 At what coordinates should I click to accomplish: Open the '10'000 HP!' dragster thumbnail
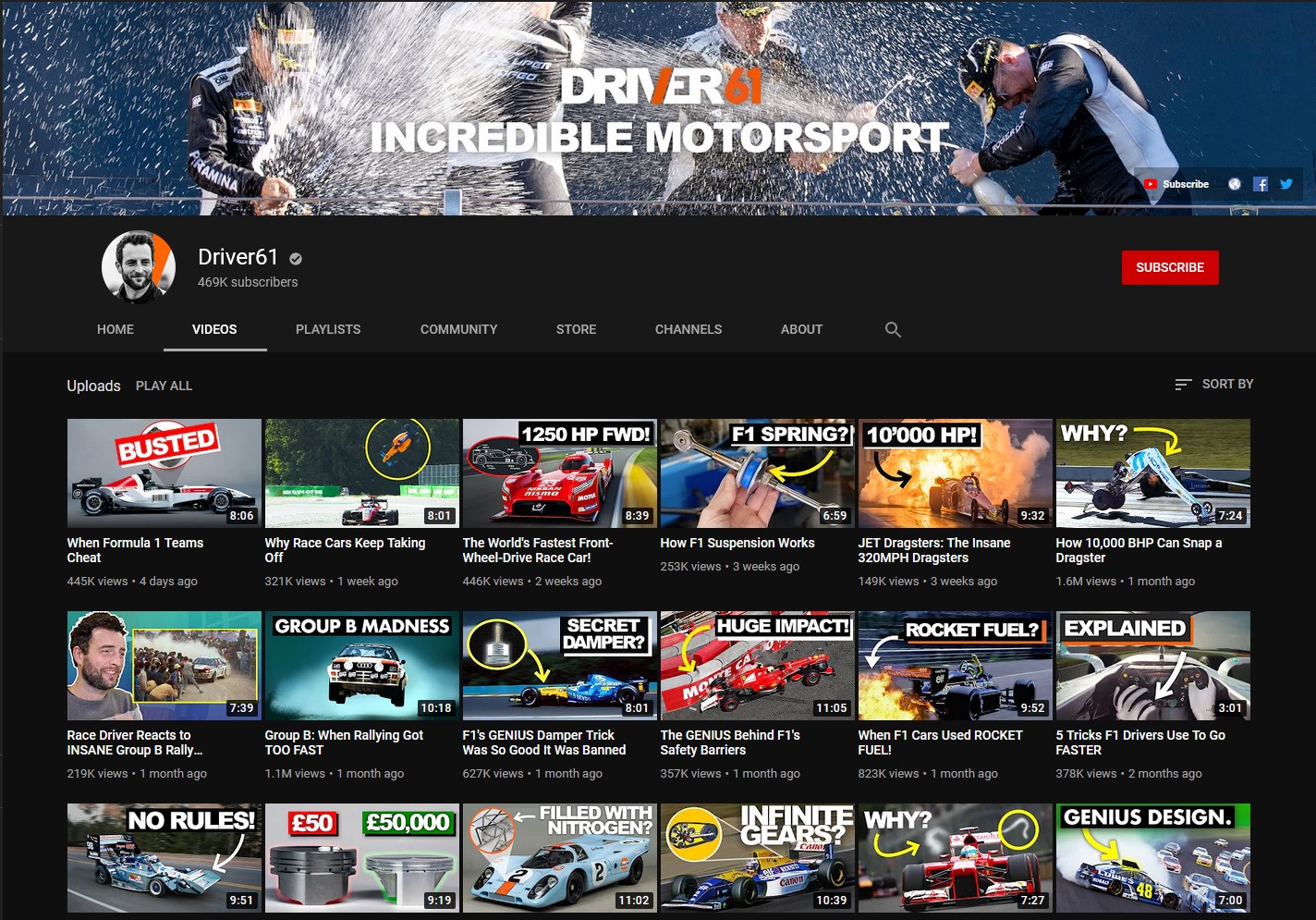tap(955, 473)
